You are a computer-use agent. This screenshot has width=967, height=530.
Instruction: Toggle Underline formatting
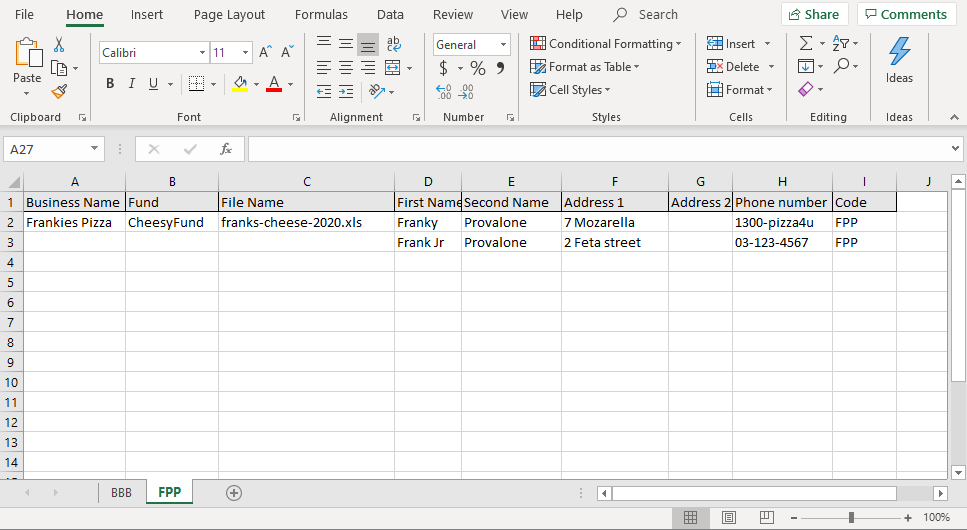tap(154, 84)
